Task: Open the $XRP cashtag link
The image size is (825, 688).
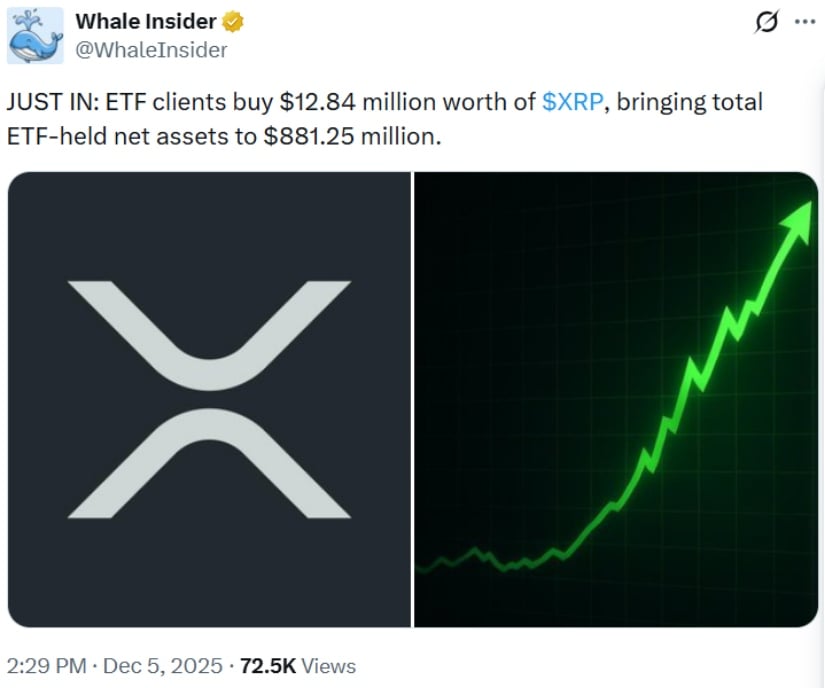Action: [573, 102]
